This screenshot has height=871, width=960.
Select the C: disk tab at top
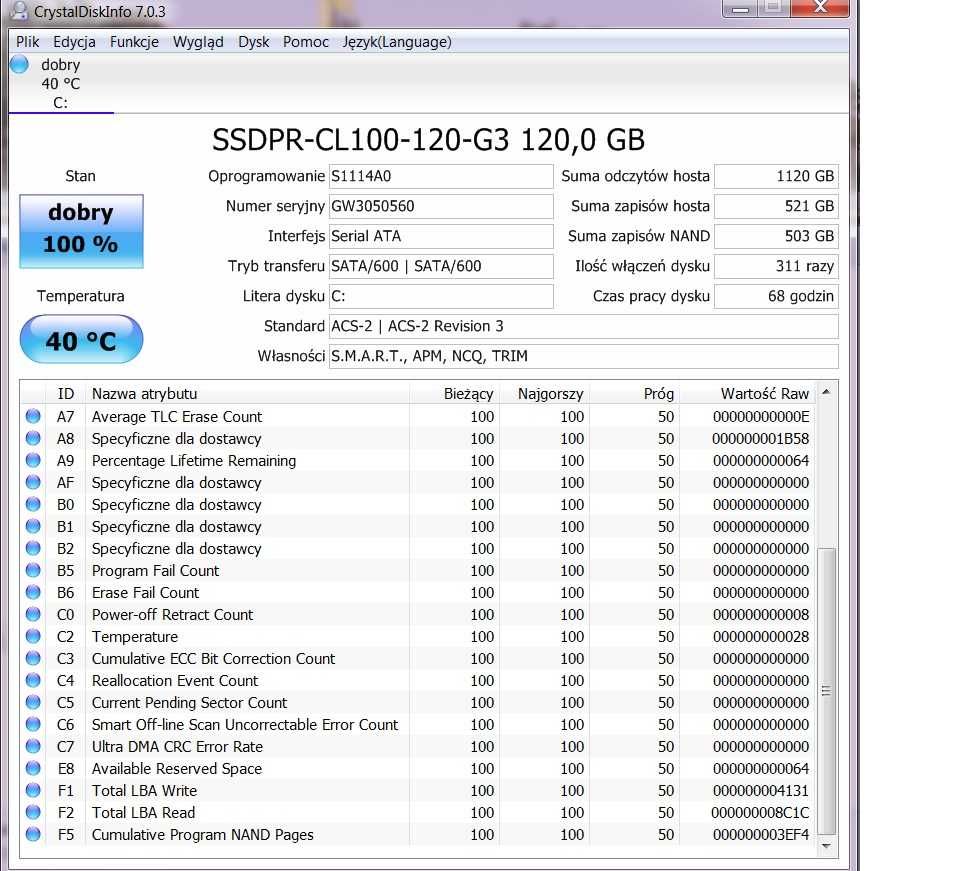pyautogui.click(x=61, y=84)
